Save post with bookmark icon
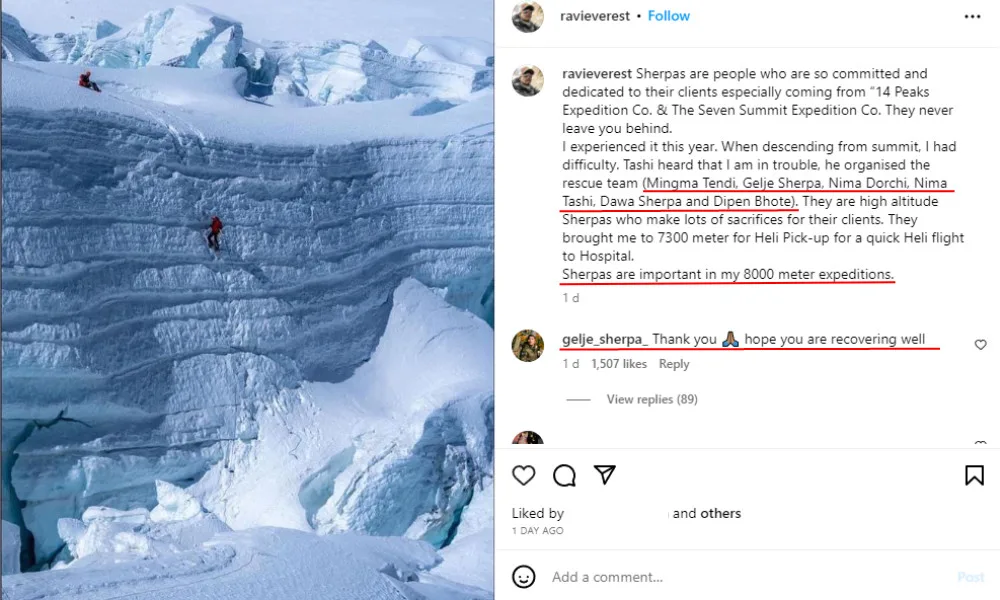This screenshot has height=600, width=1000. coord(974,475)
